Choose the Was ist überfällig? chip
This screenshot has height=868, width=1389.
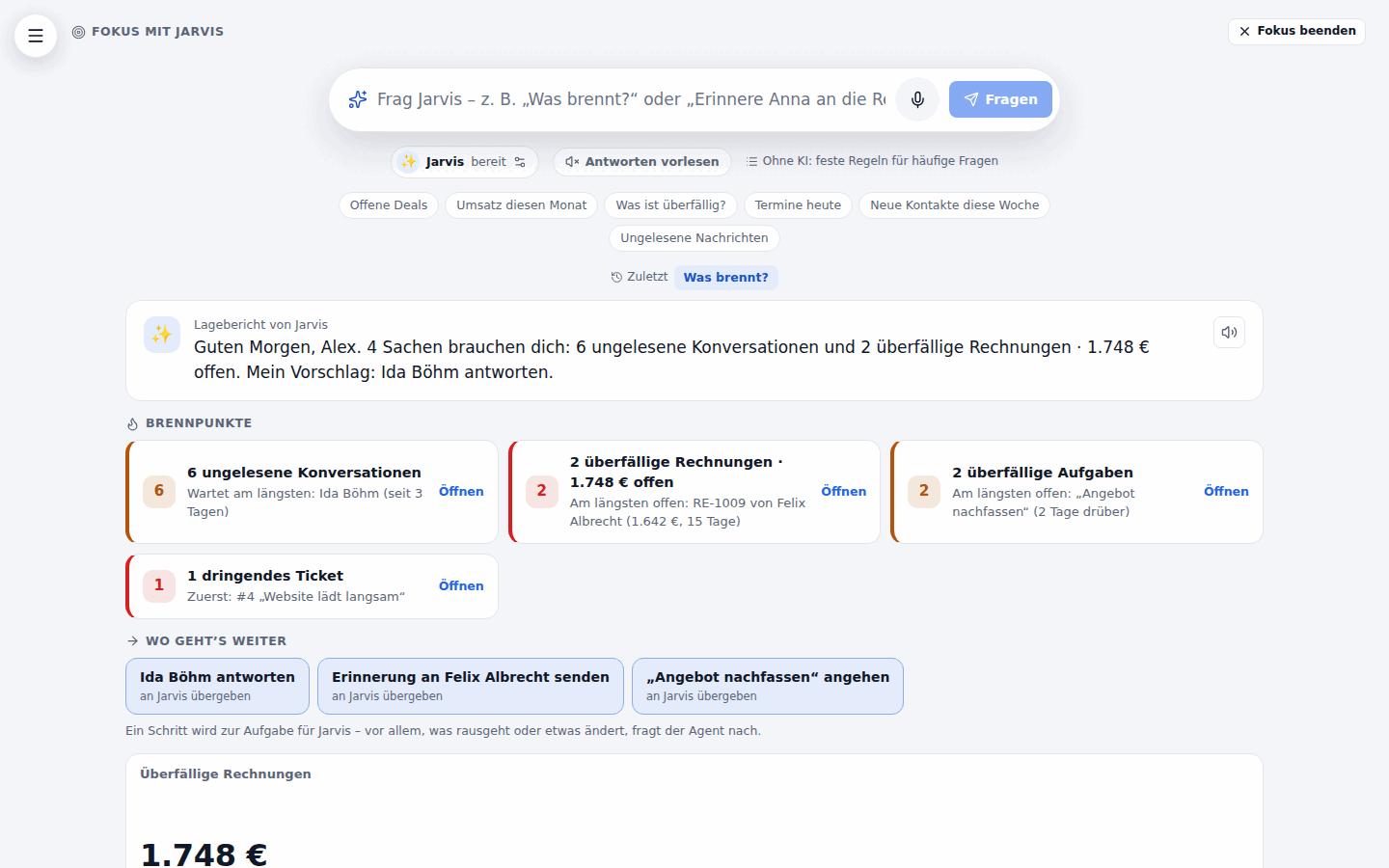[671, 205]
